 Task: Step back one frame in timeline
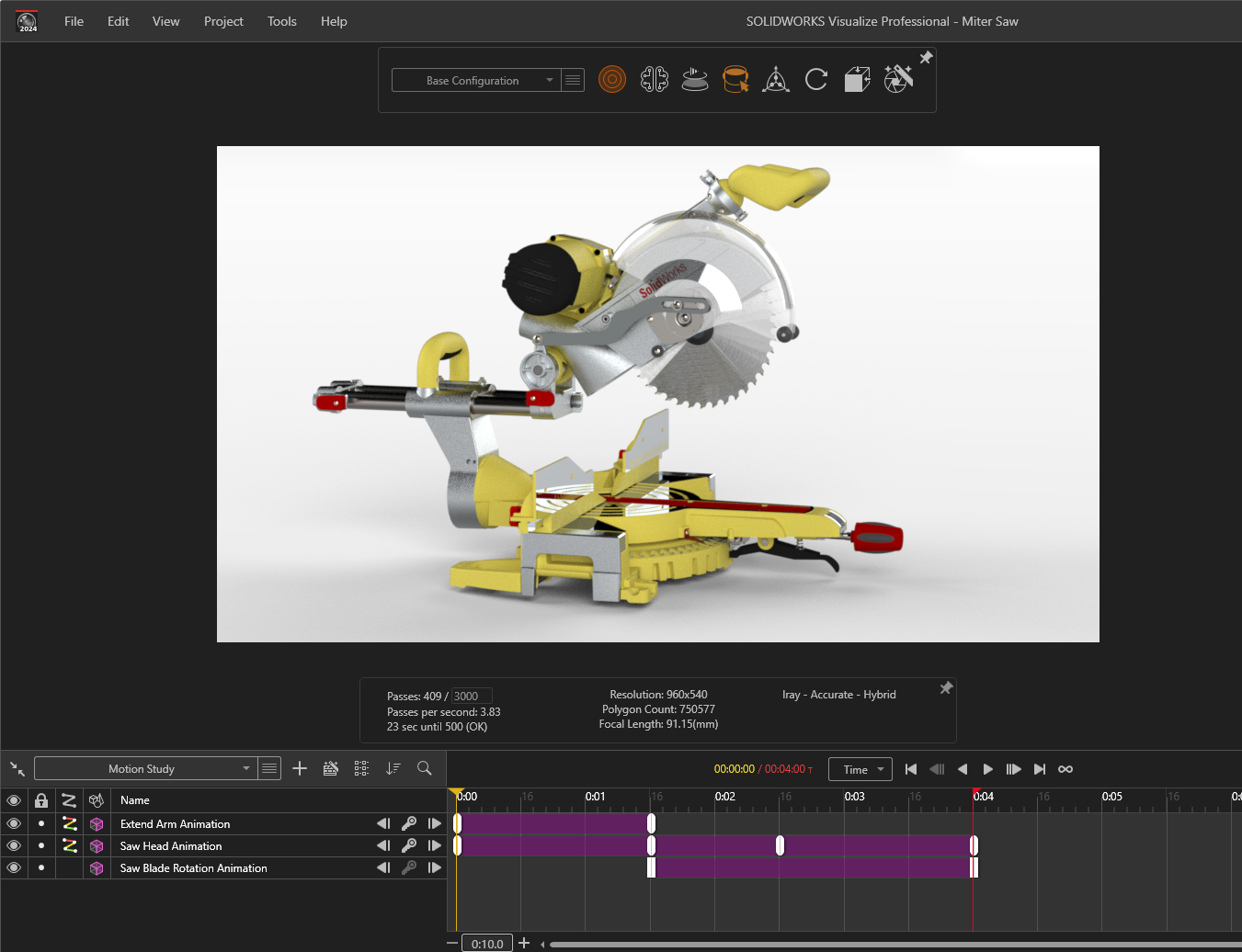(x=937, y=769)
